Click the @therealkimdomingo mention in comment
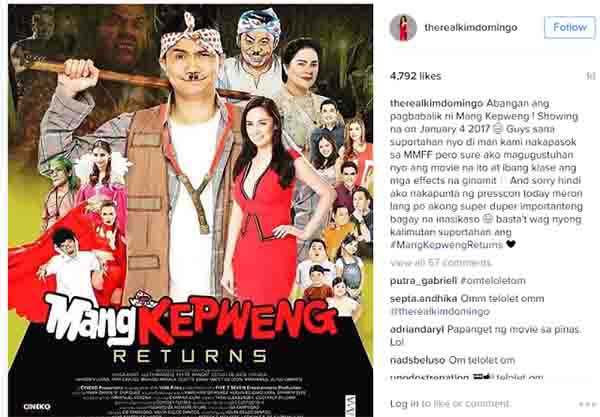 440,311
